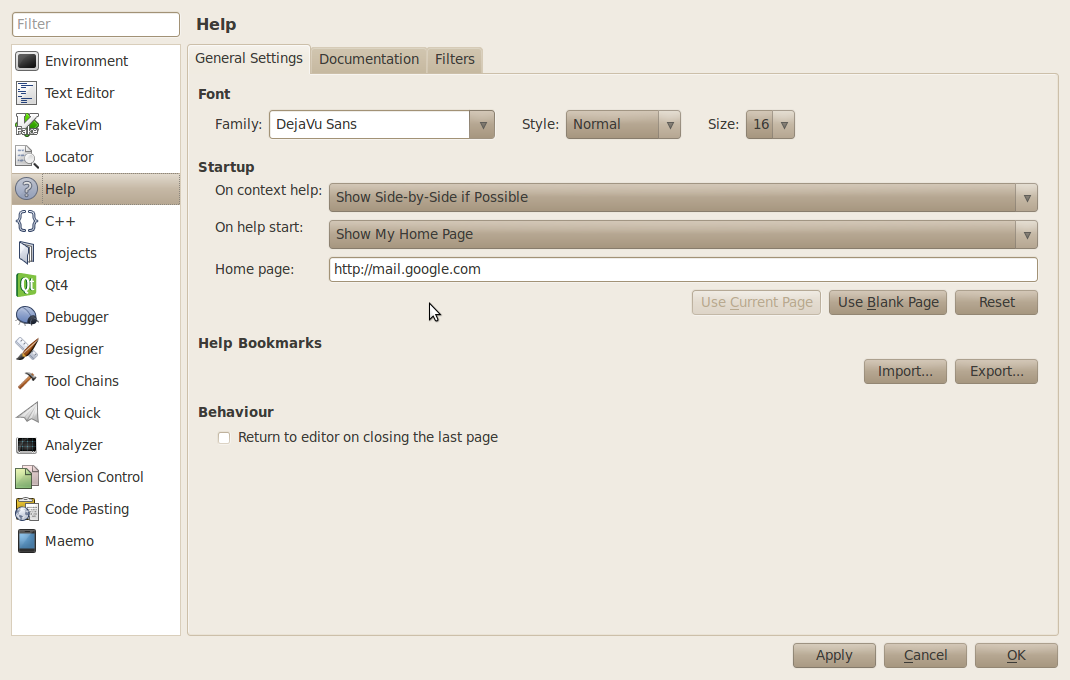Click the Use Blank Page button

click(888, 302)
